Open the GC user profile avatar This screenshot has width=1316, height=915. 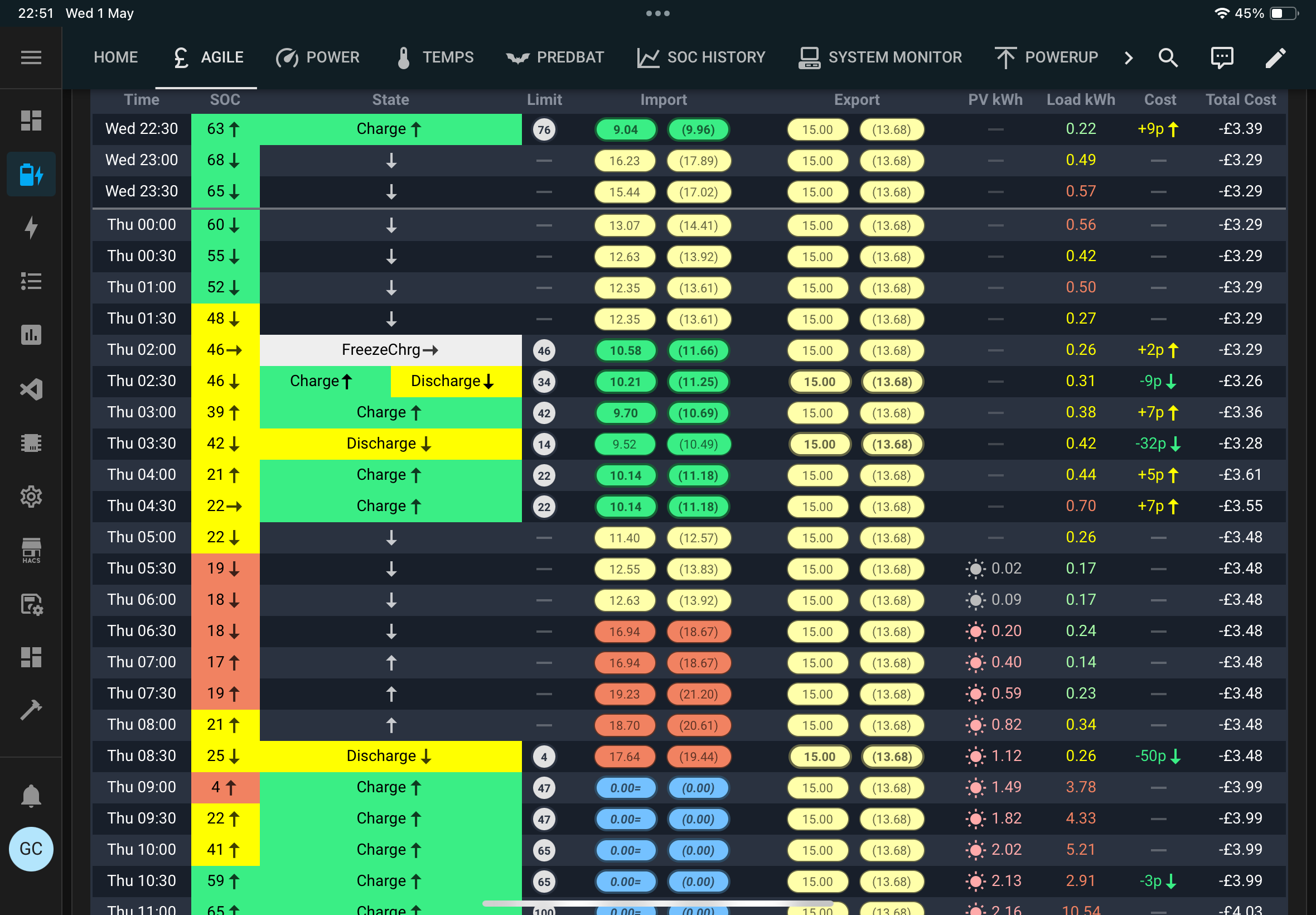point(31,849)
